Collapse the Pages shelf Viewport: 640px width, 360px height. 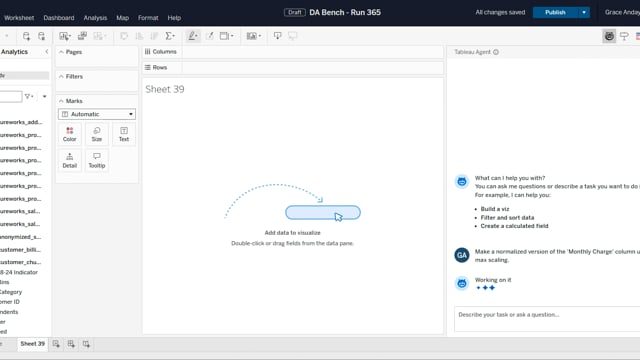(61, 52)
